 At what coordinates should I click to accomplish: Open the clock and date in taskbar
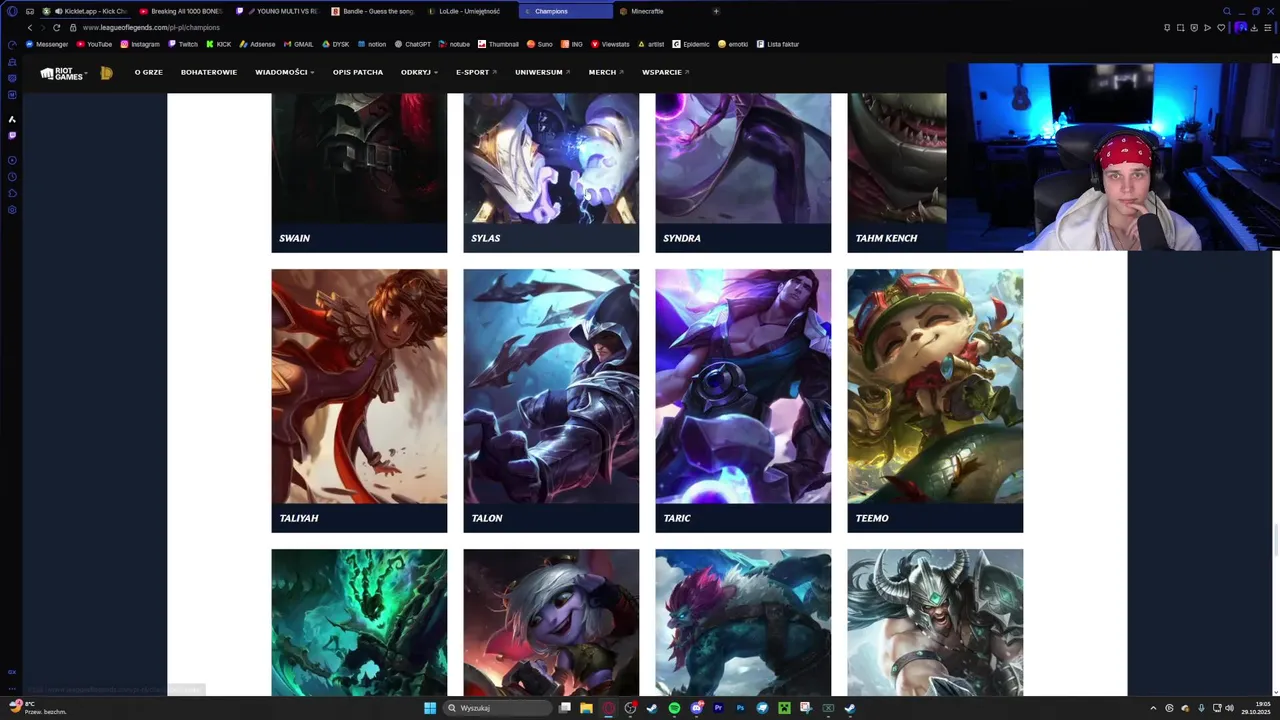[1256, 708]
